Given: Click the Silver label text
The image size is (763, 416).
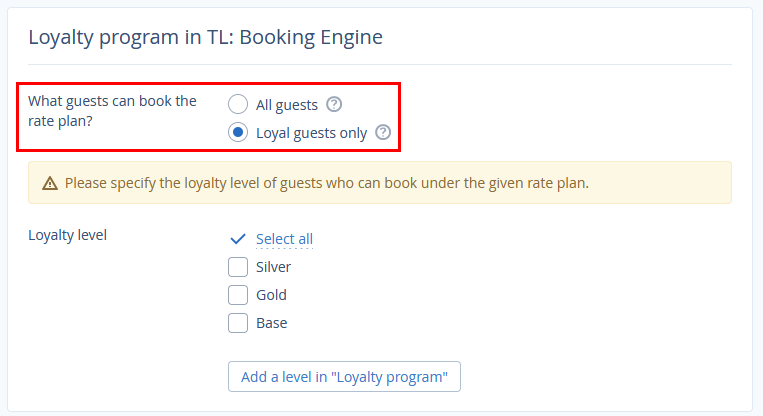Looking at the screenshot, I should click(273, 267).
